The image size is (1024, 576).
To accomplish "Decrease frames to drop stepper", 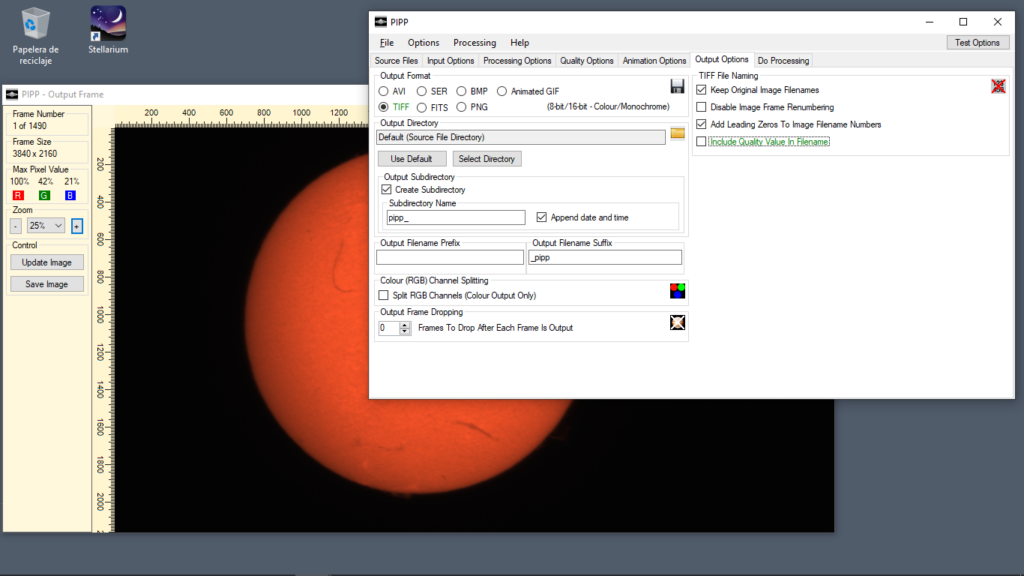I will point(405,331).
